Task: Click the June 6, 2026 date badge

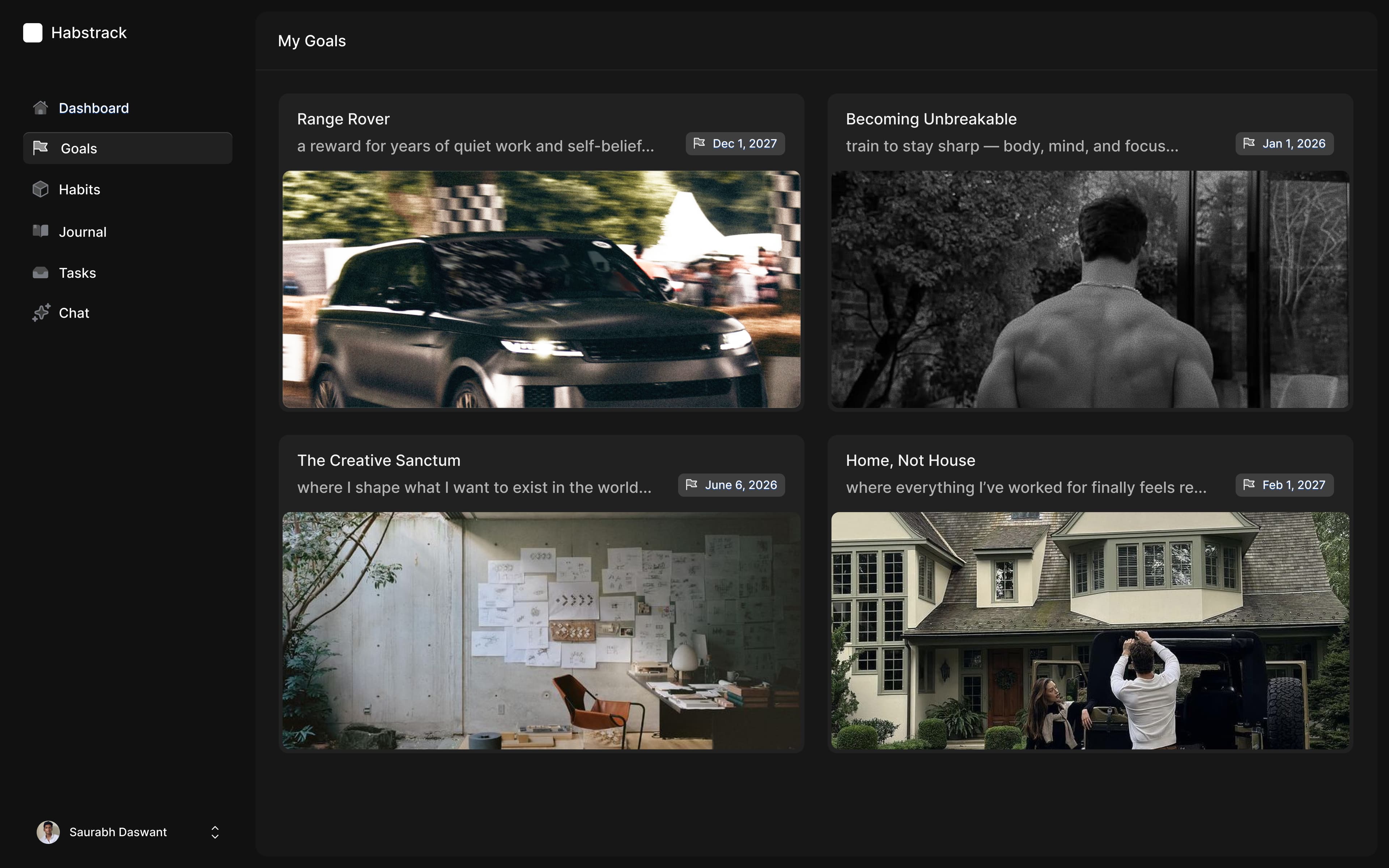Action: [x=731, y=485]
